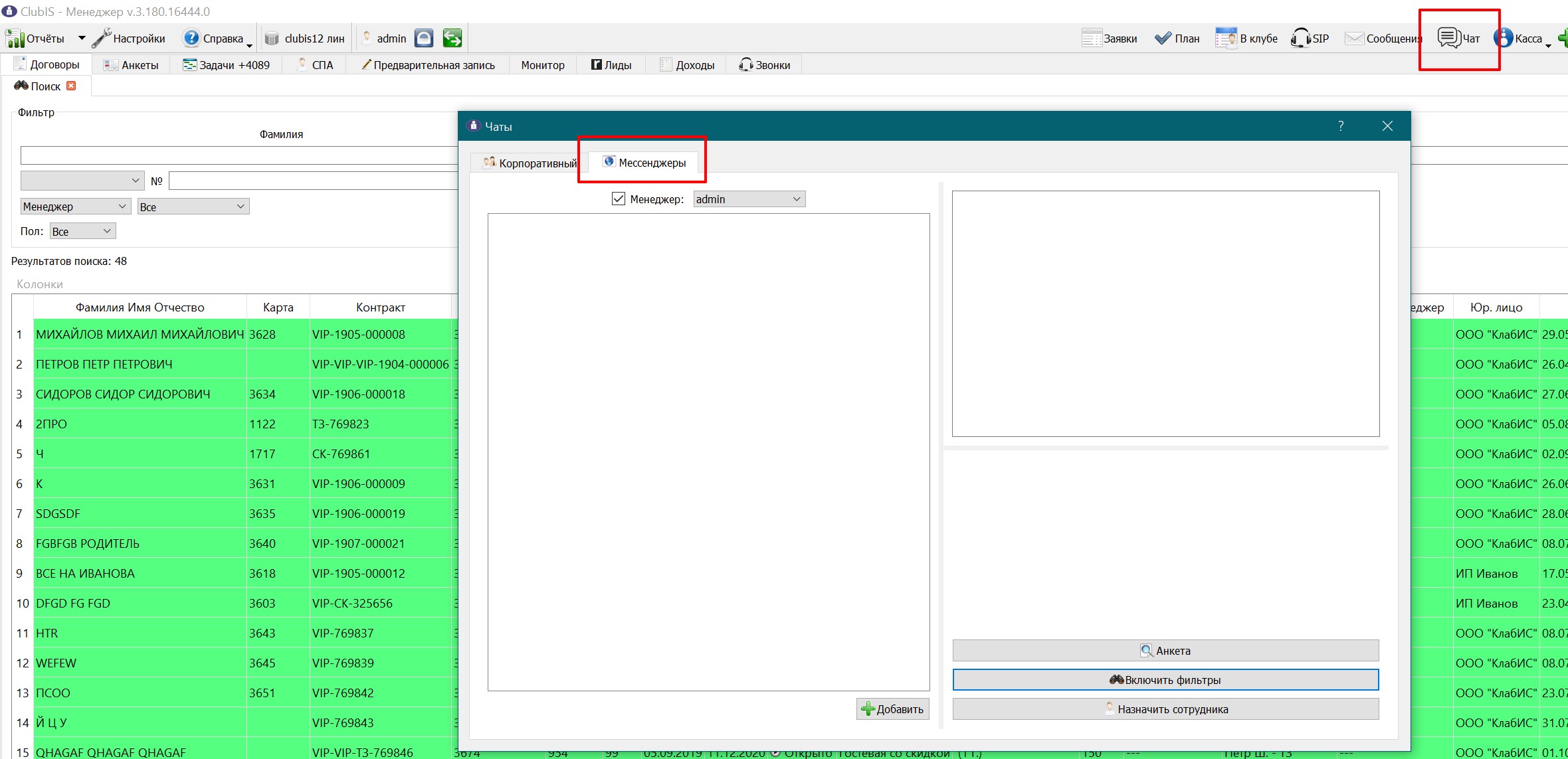The width and height of the screenshot is (1568, 759).
Task: Open the Лиды tab
Action: [611, 64]
